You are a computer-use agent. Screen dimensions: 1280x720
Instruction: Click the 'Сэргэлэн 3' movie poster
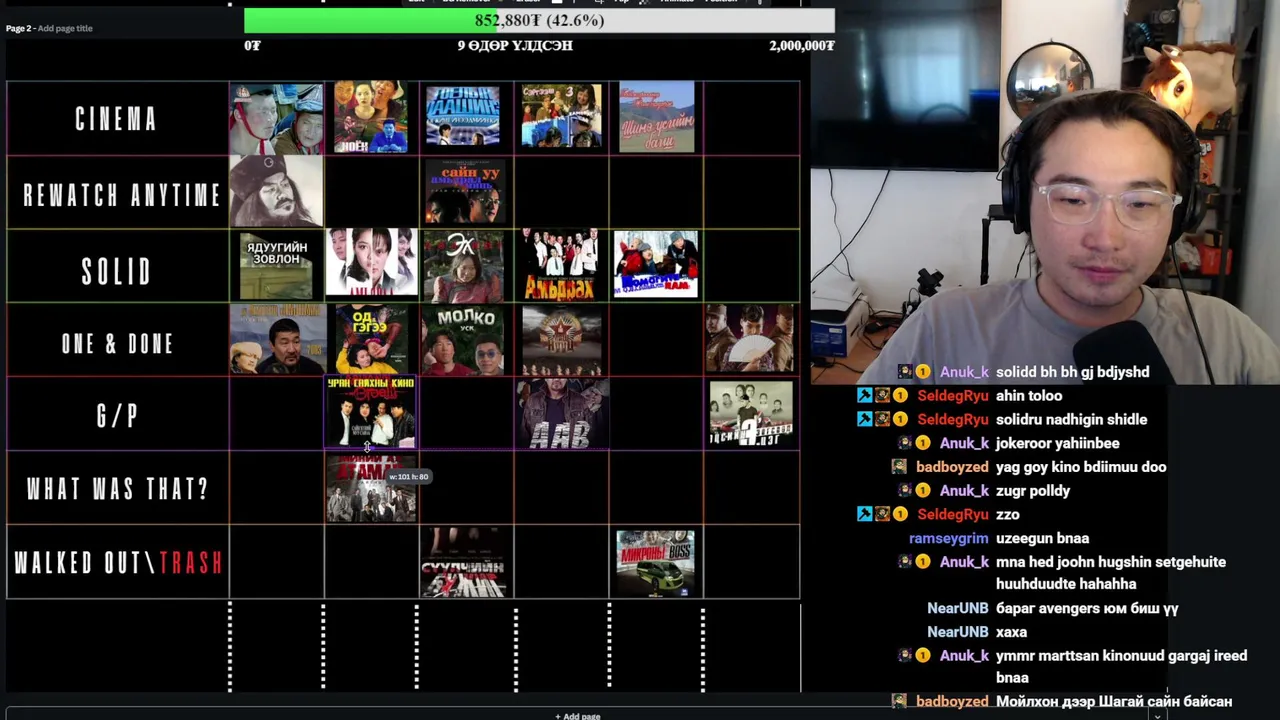pyautogui.click(x=561, y=116)
